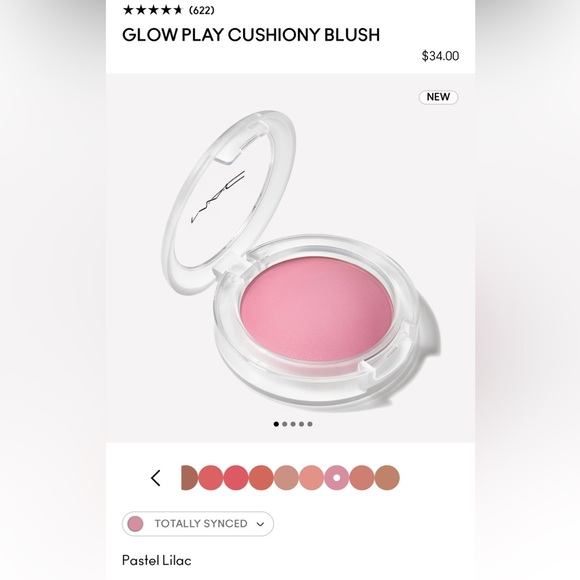Go to the first product image dot
Image resolution: width=580 pixels, height=580 pixels.
[x=276, y=424]
